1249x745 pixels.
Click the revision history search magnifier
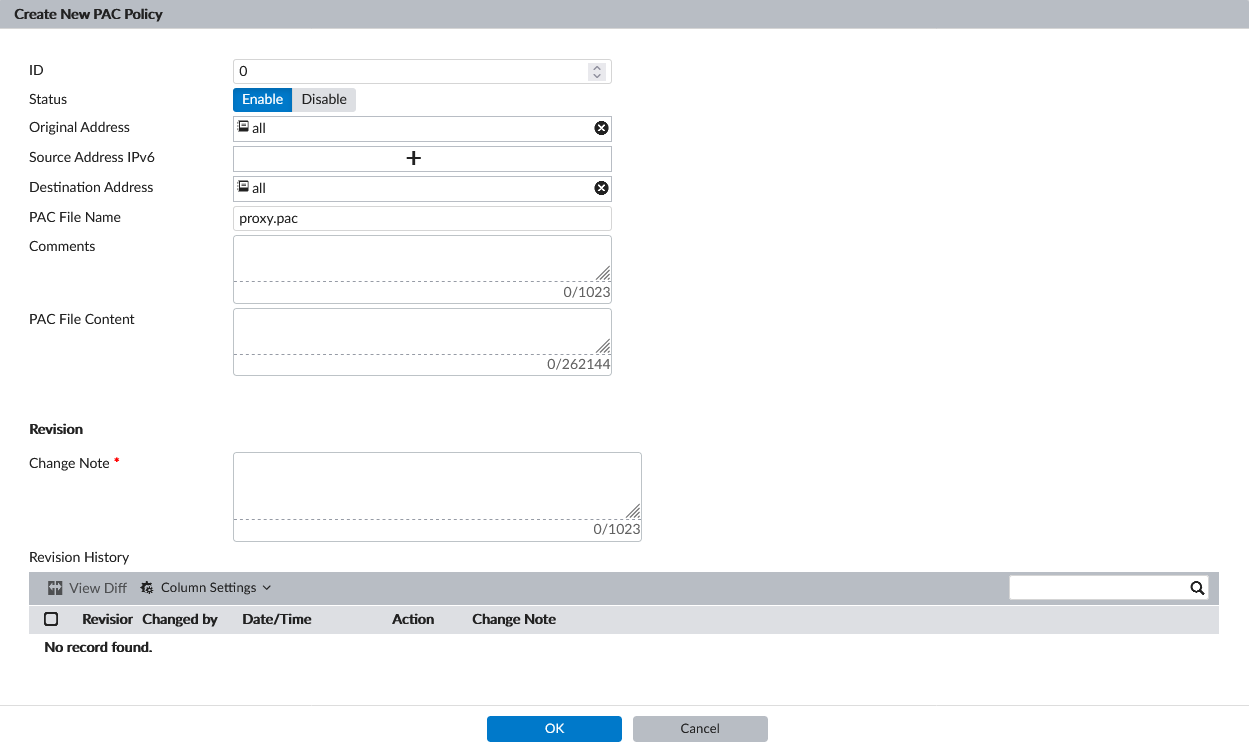pos(1197,588)
